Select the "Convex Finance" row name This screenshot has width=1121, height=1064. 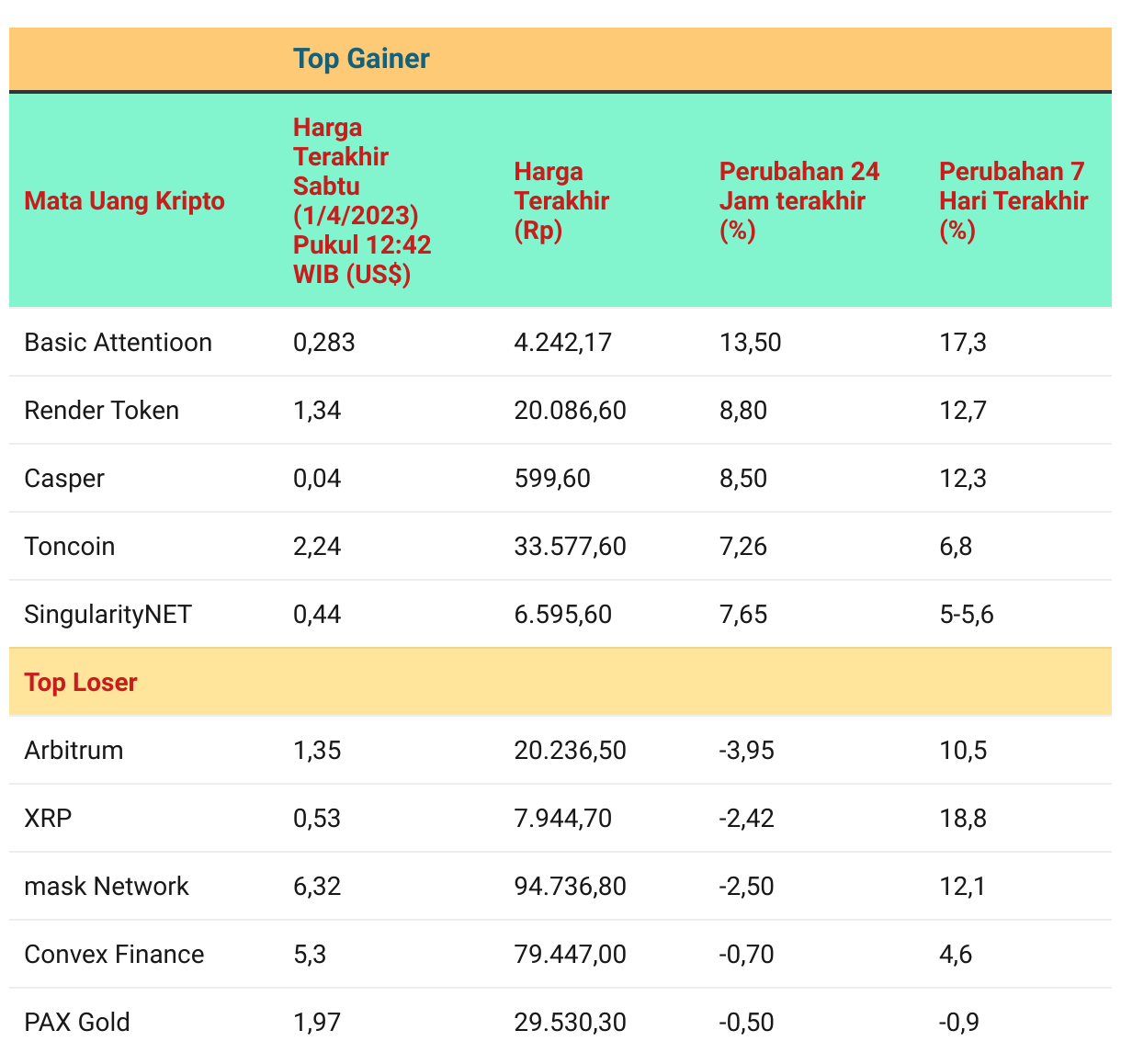[x=114, y=955]
